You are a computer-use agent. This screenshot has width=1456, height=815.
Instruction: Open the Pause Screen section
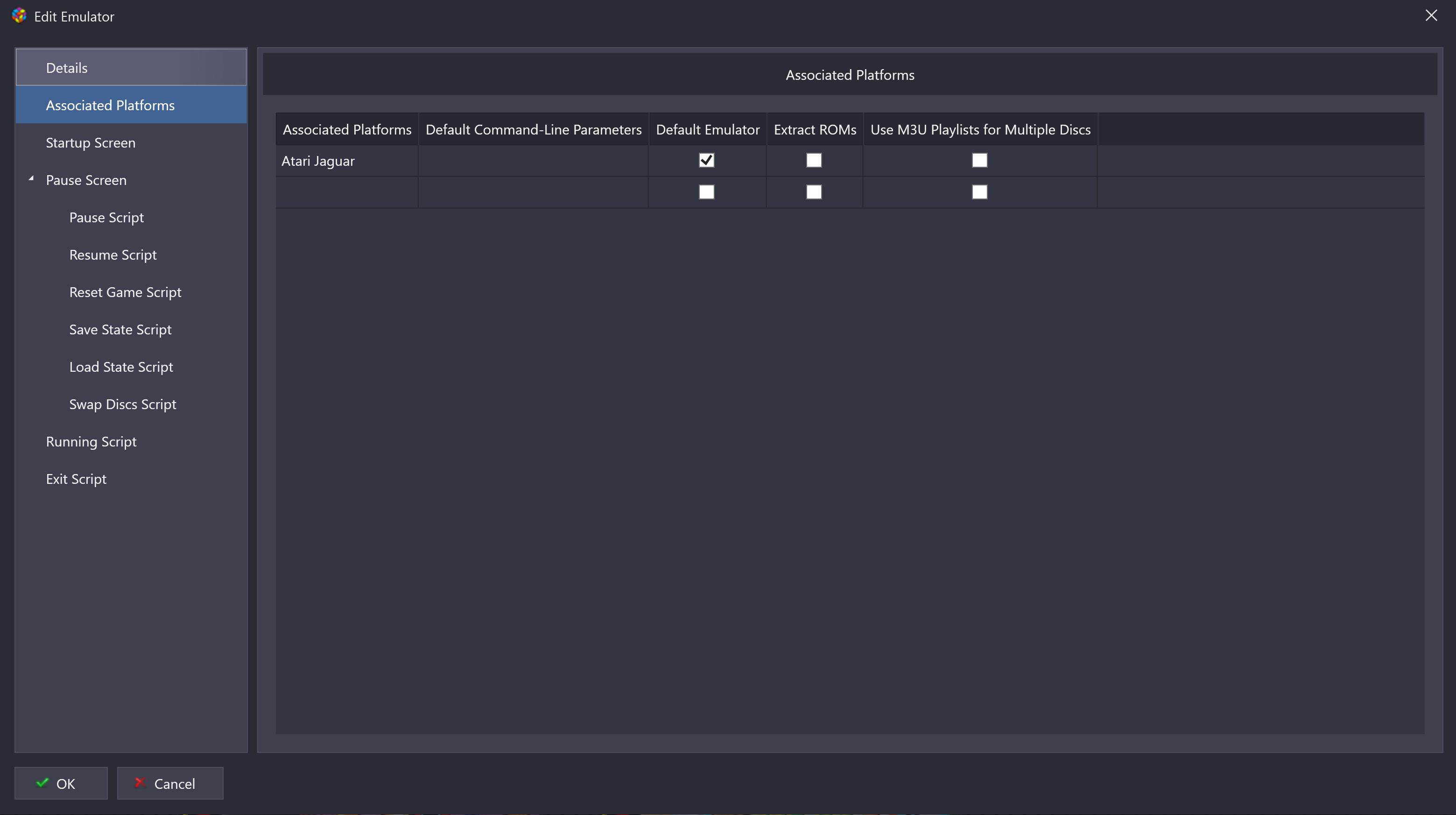[x=131, y=179]
